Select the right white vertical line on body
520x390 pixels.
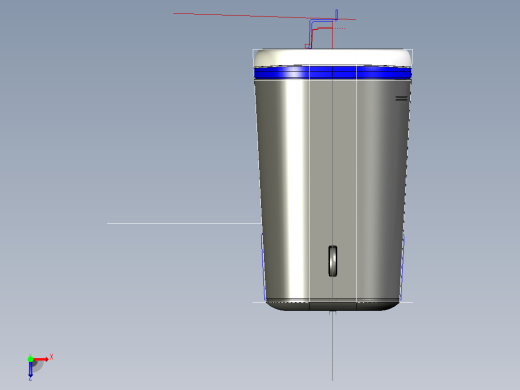click(357, 183)
